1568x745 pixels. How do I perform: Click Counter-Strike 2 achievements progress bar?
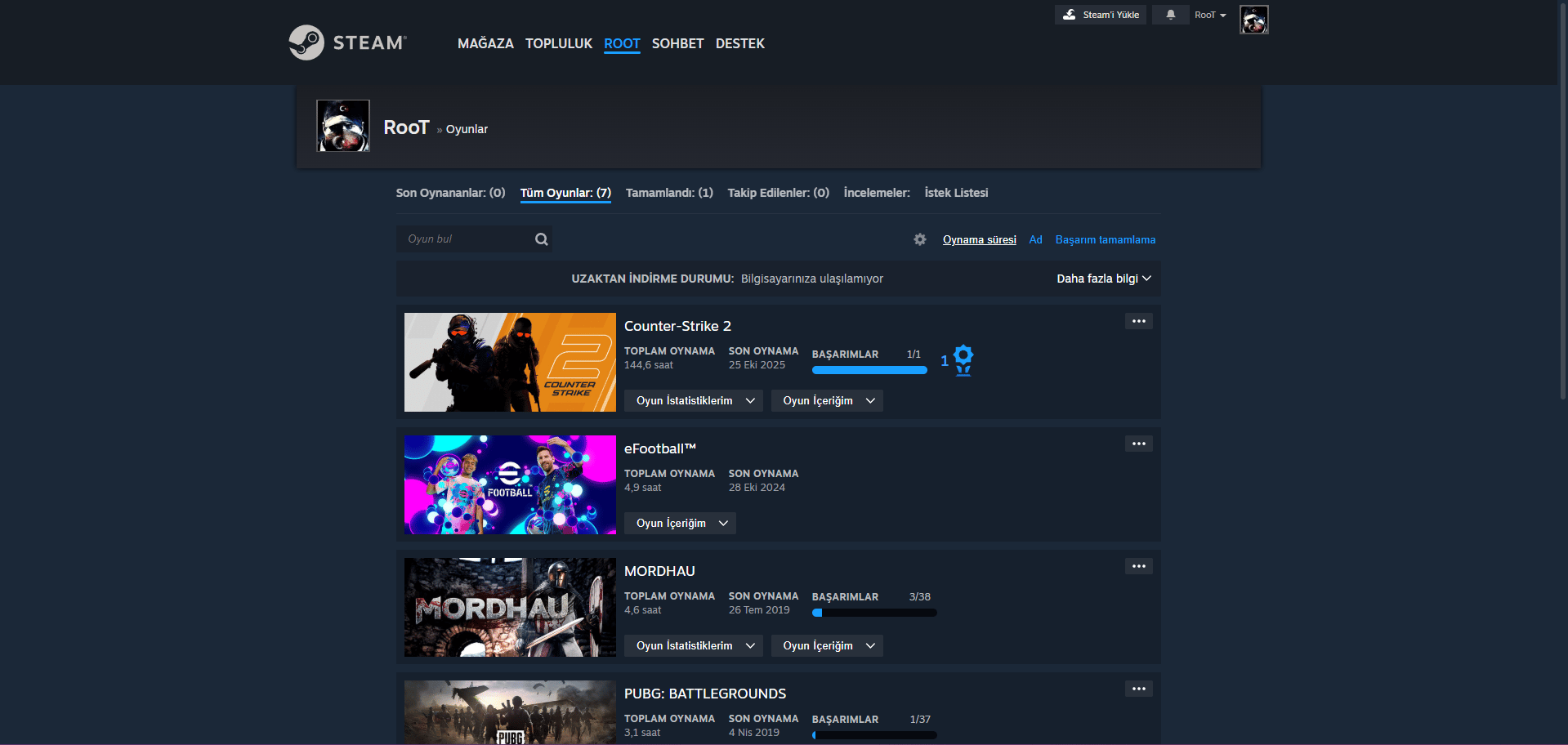(869, 370)
